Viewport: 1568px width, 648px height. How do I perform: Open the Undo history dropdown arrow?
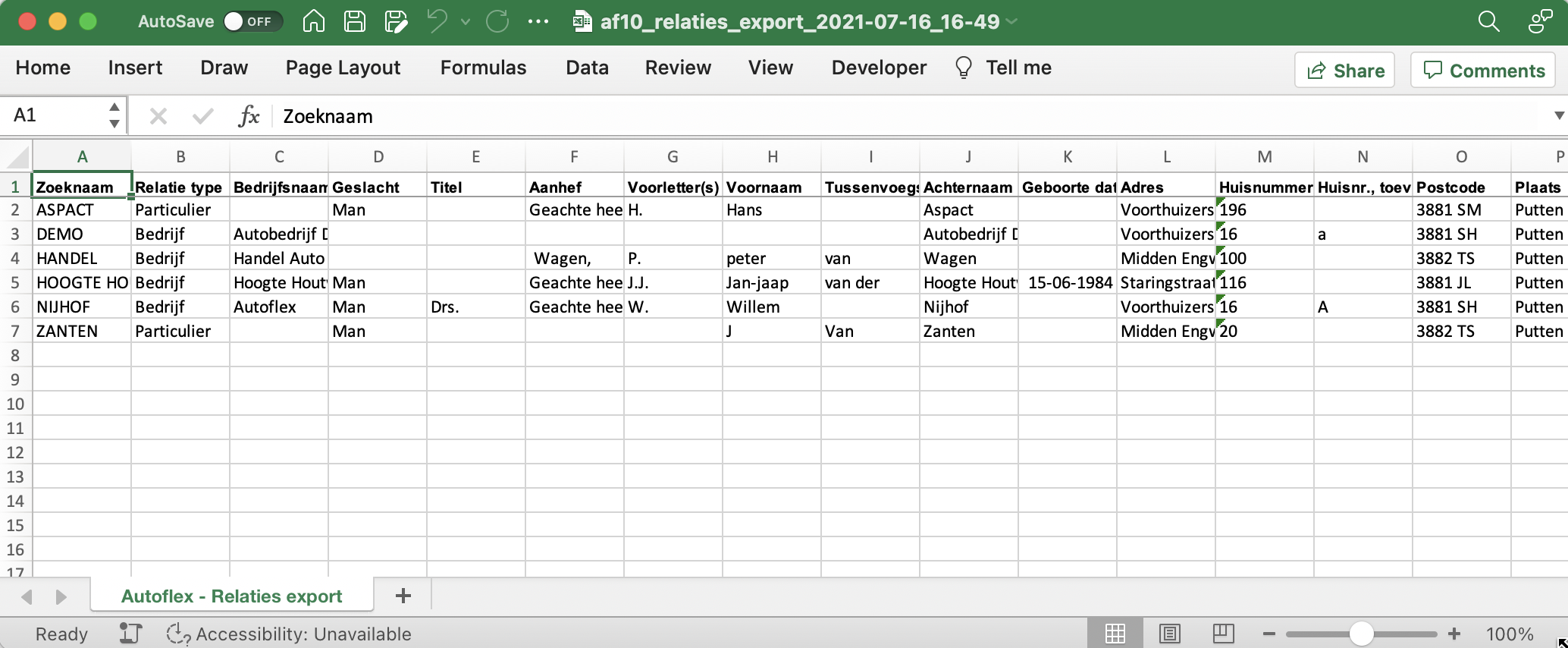466,21
